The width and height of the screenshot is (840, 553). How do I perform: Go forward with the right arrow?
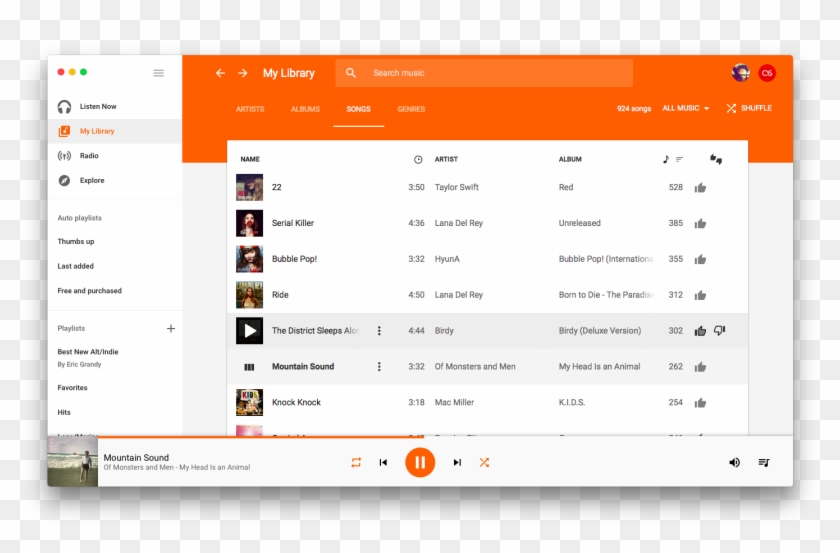243,73
